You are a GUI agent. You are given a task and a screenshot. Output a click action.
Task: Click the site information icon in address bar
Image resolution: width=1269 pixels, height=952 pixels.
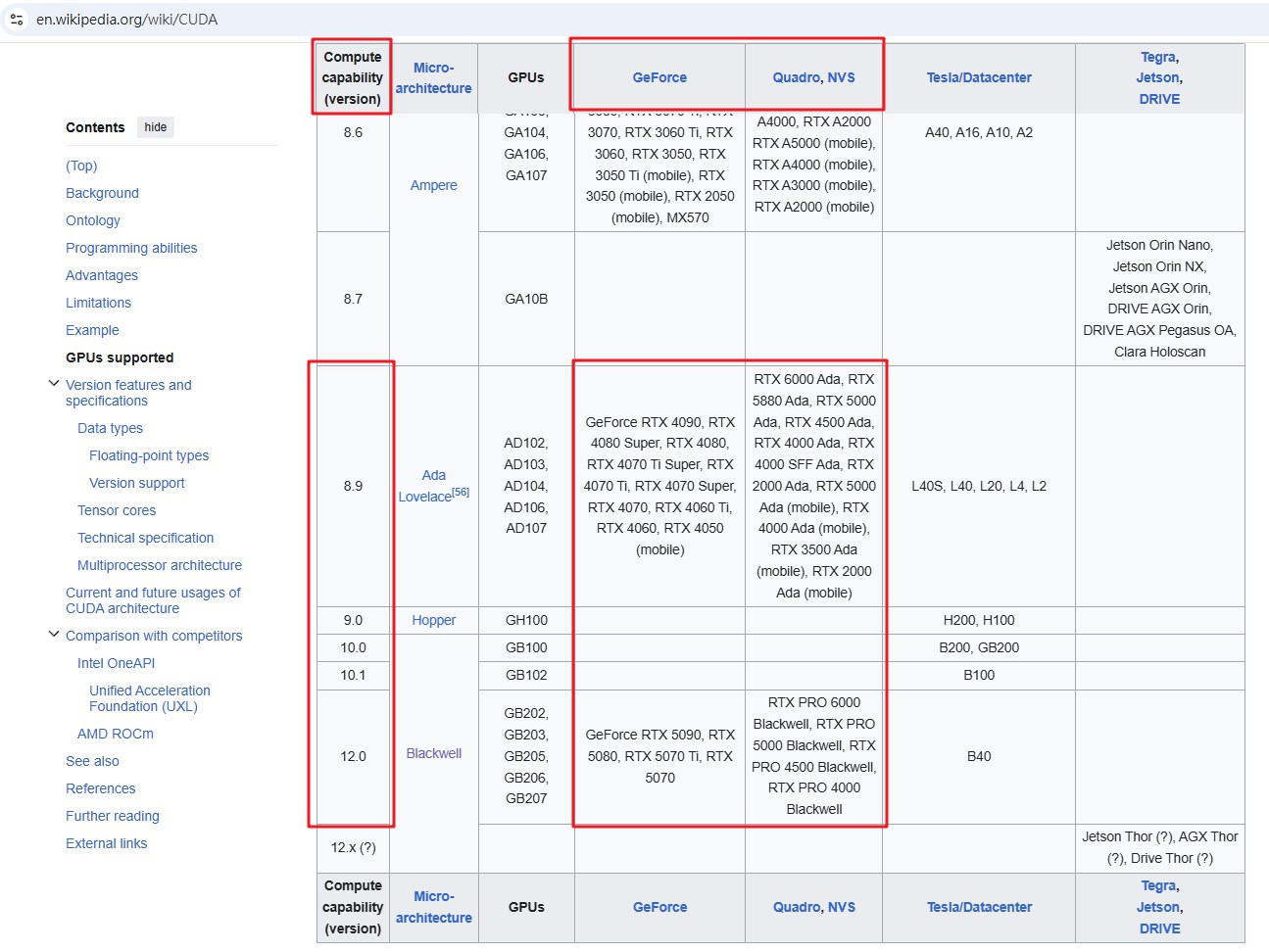[17, 19]
